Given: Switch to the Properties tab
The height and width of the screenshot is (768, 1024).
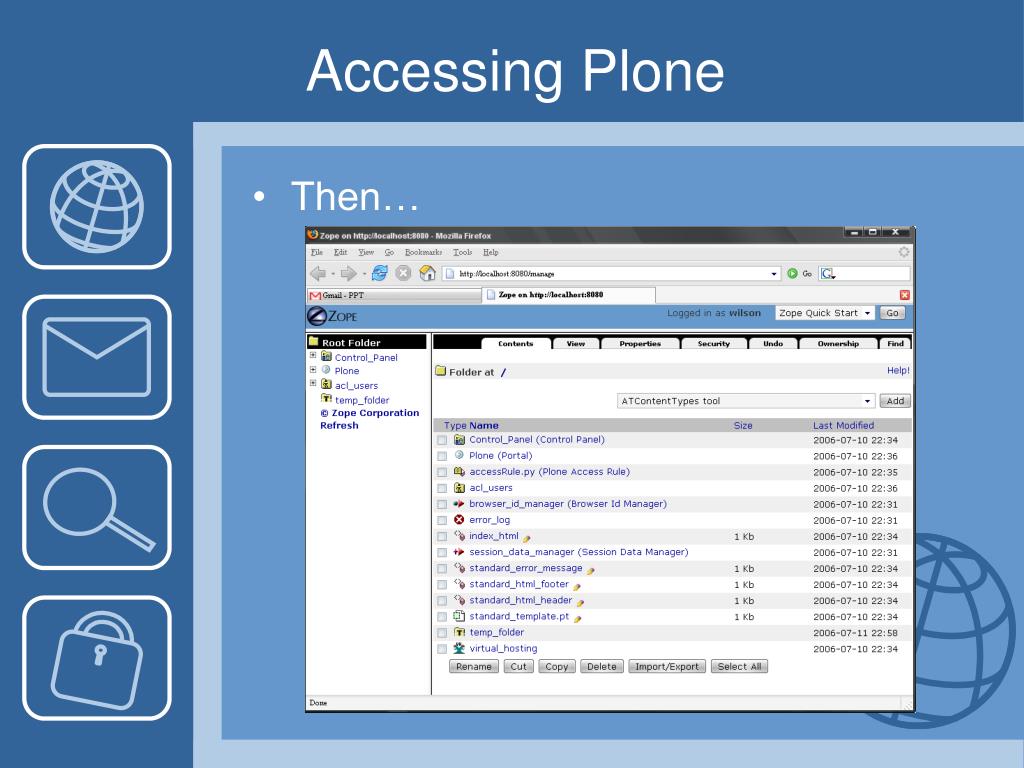Looking at the screenshot, I should (x=640, y=344).
